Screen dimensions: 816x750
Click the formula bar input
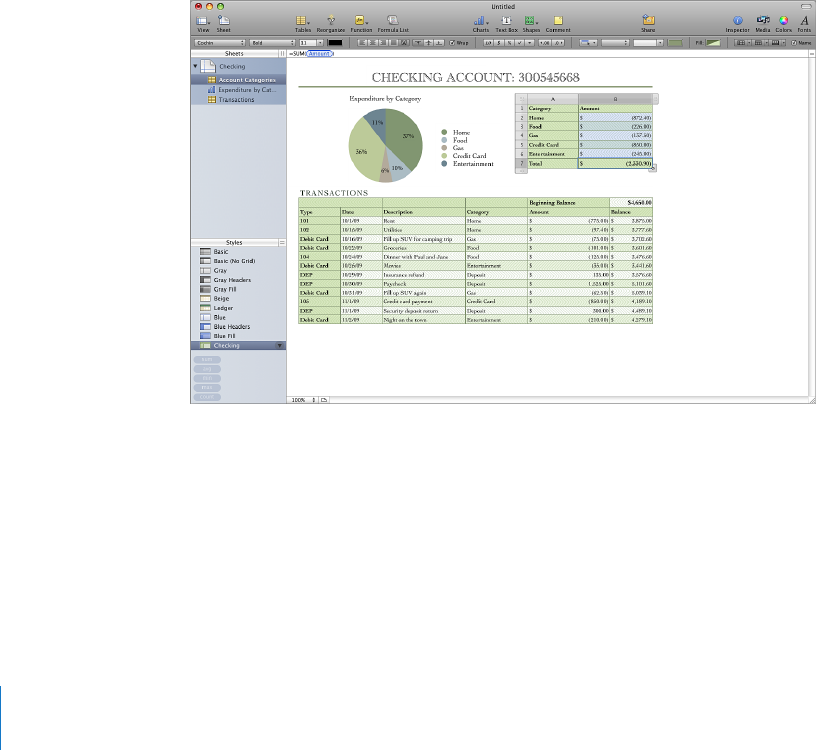546,54
